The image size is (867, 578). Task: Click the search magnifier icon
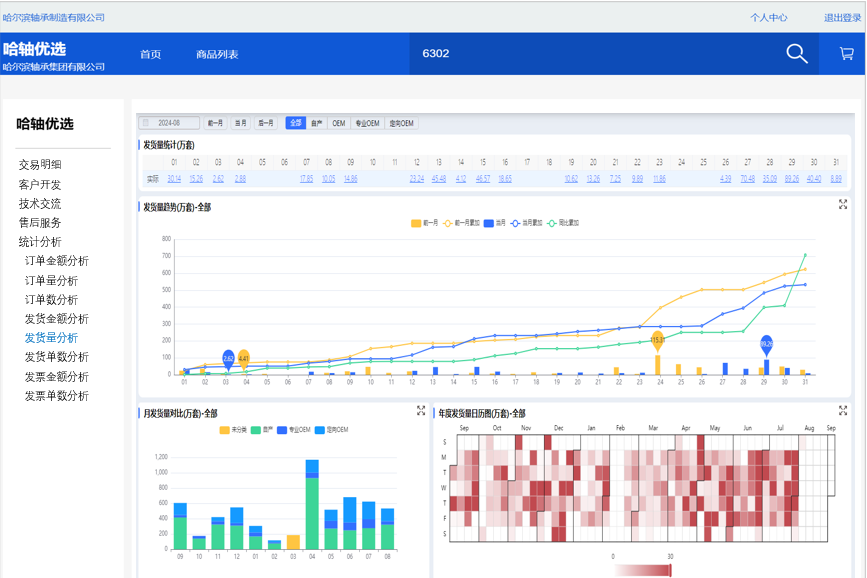pyautogui.click(x=797, y=54)
